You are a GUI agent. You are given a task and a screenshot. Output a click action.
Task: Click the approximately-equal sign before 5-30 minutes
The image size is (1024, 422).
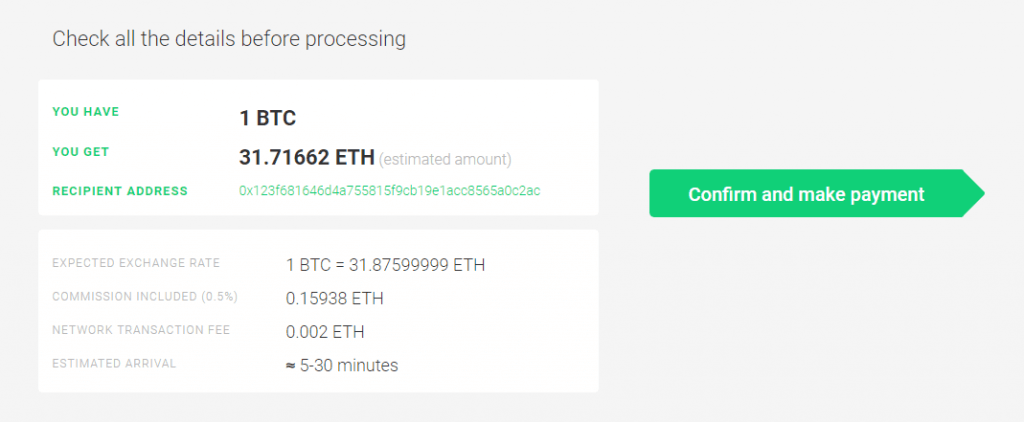tap(291, 366)
